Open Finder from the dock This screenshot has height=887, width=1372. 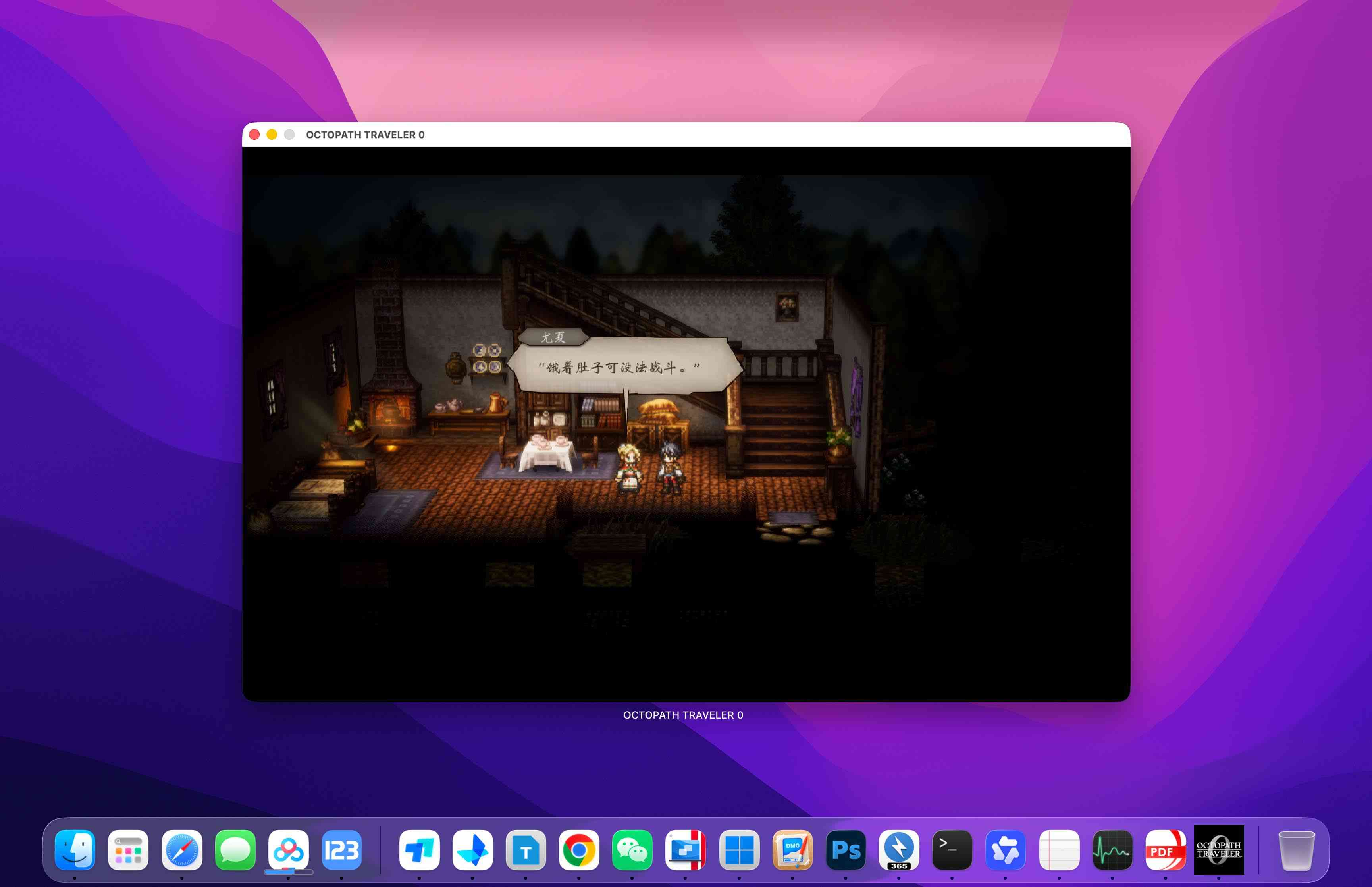click(75, 850)
